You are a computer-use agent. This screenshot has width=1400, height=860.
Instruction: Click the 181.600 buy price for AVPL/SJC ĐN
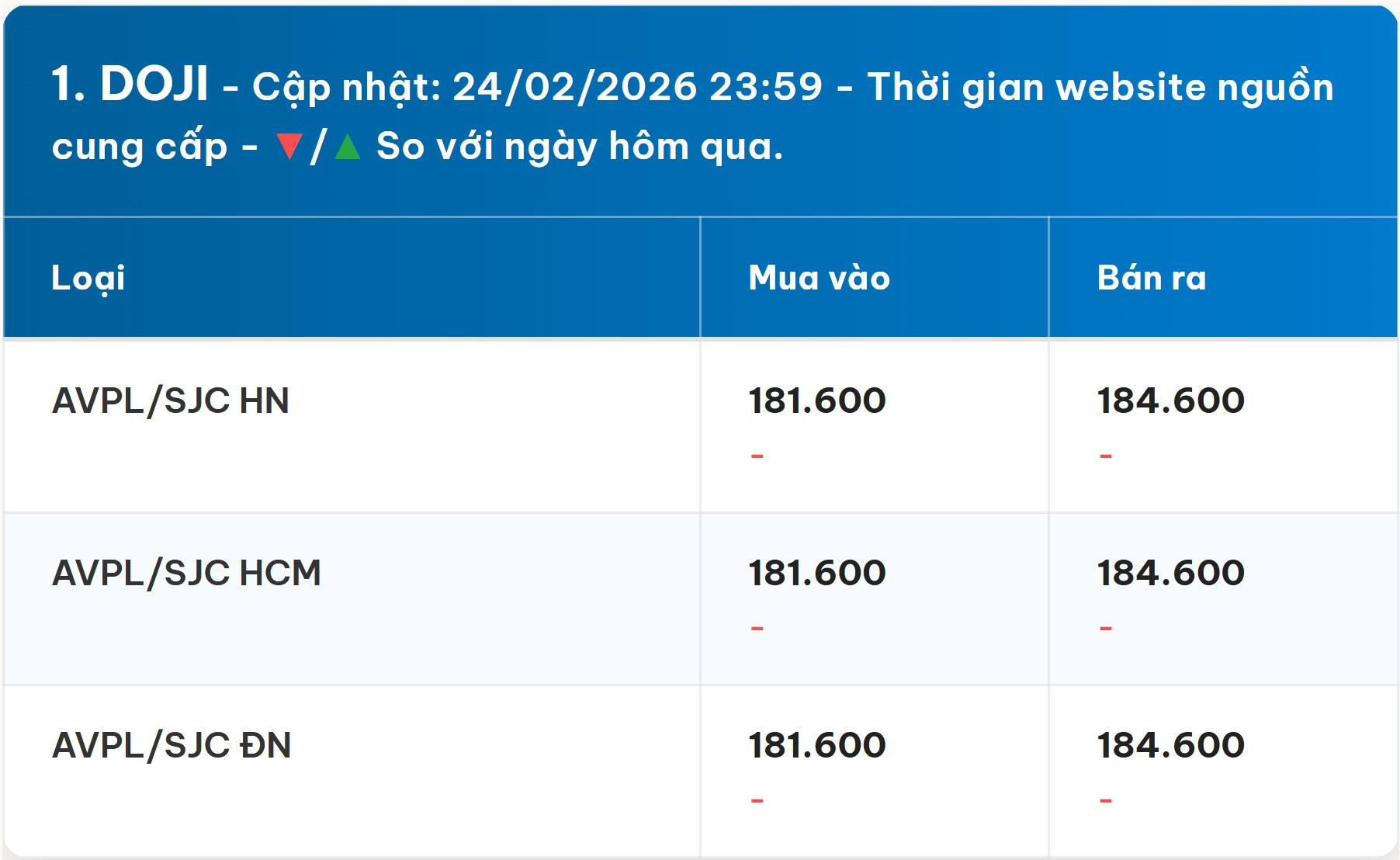816,745
